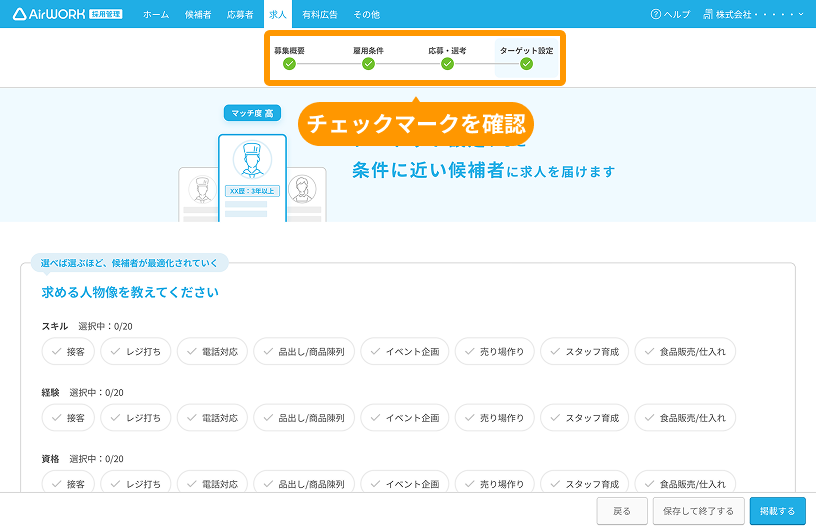Viewport: 816px width, 531px height.
Task: Toggle 接客 under スキル
Action: pos(68,351)
